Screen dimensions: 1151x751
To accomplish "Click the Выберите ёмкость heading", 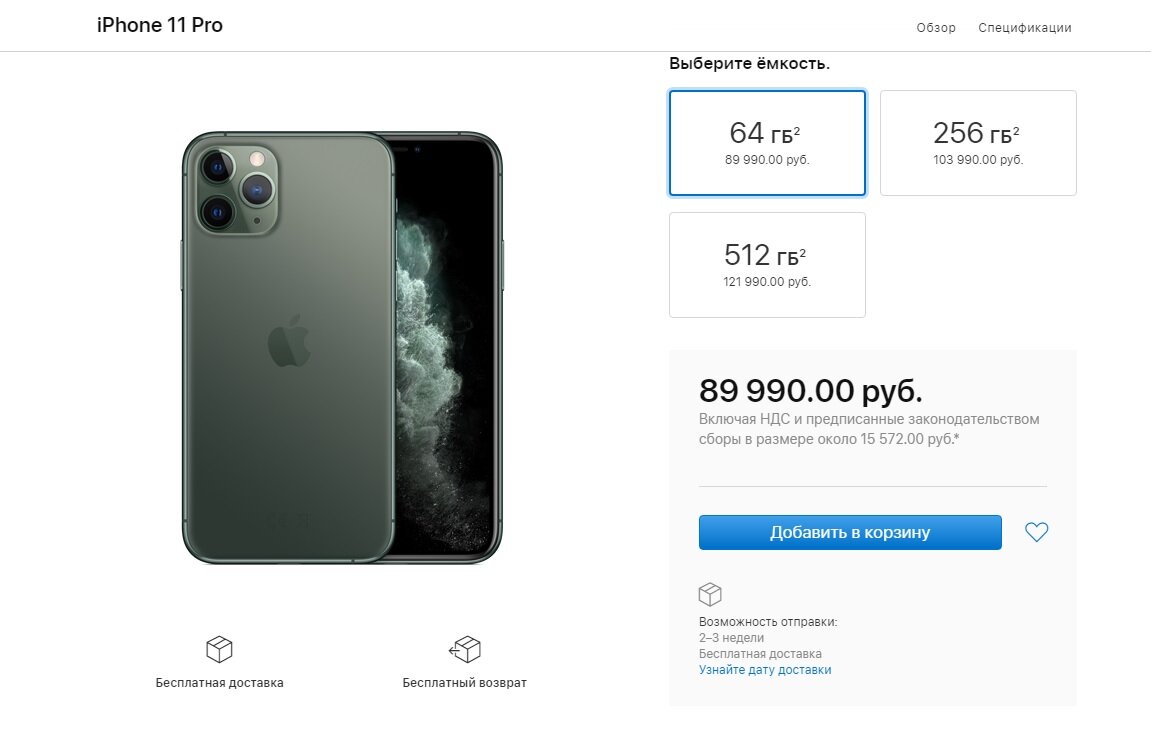I will pyautogui.click(x=749, y=64).
